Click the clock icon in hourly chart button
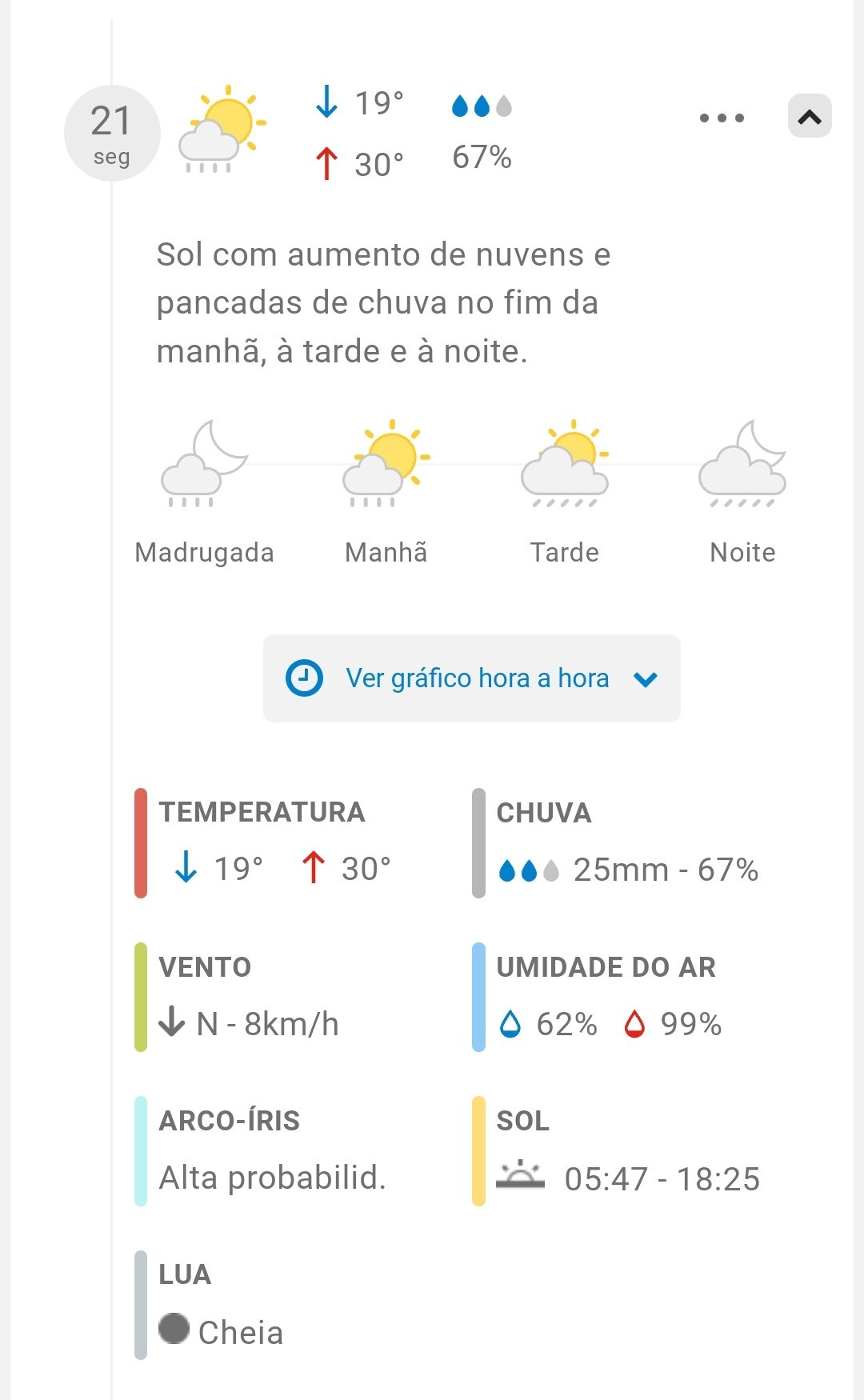Viewport: 864px width, 1400px height. click(304, 678)
